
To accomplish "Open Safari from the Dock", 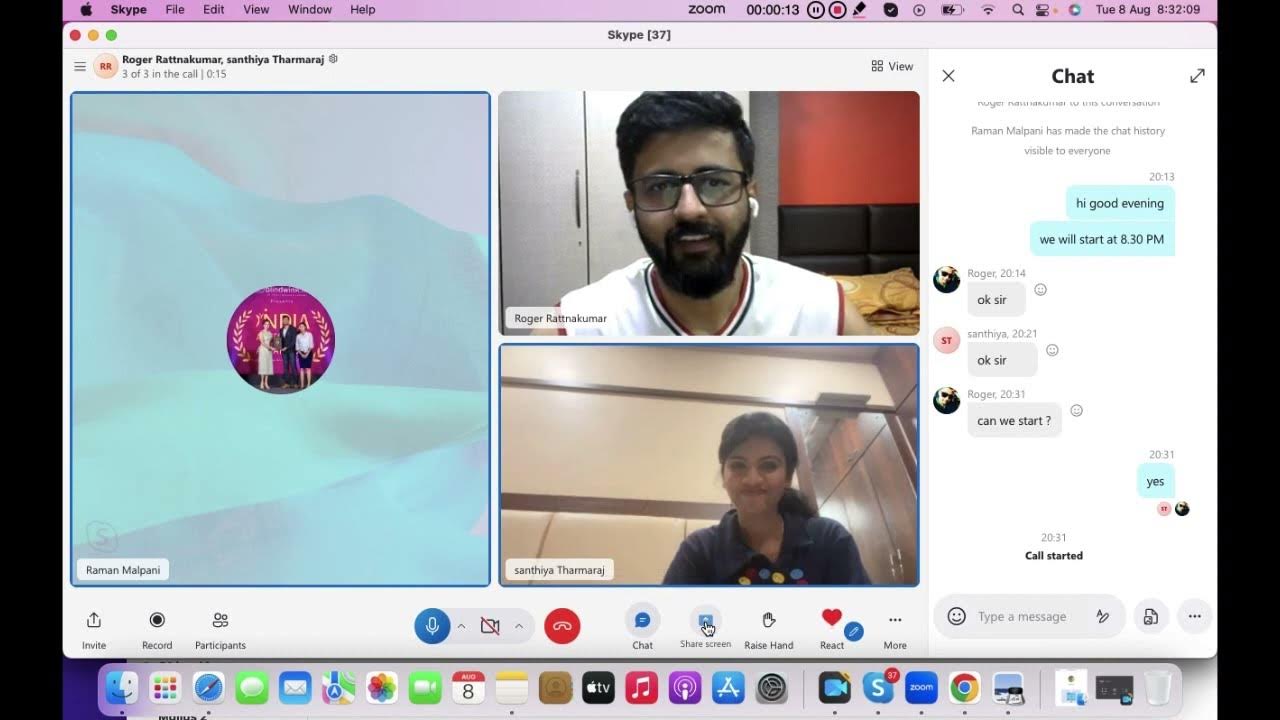I will pyautogui.click(x=209, y=688).
